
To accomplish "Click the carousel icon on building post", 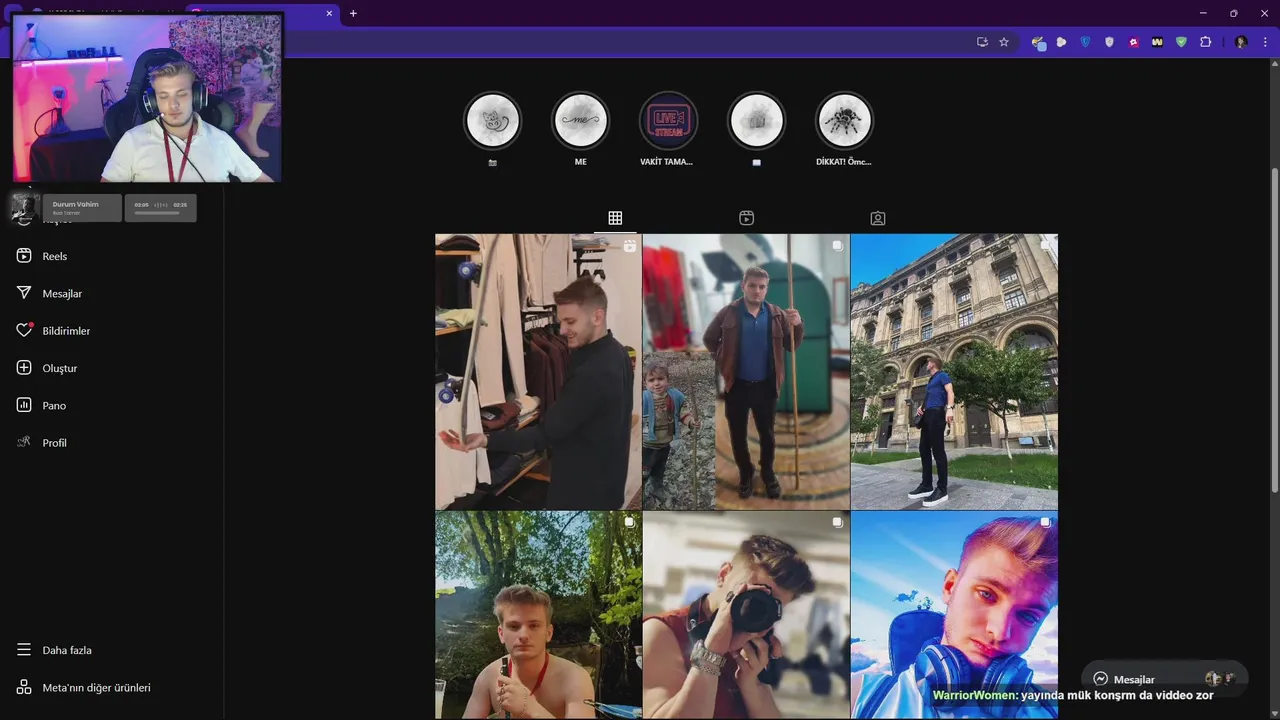I will pos(1045,245).
